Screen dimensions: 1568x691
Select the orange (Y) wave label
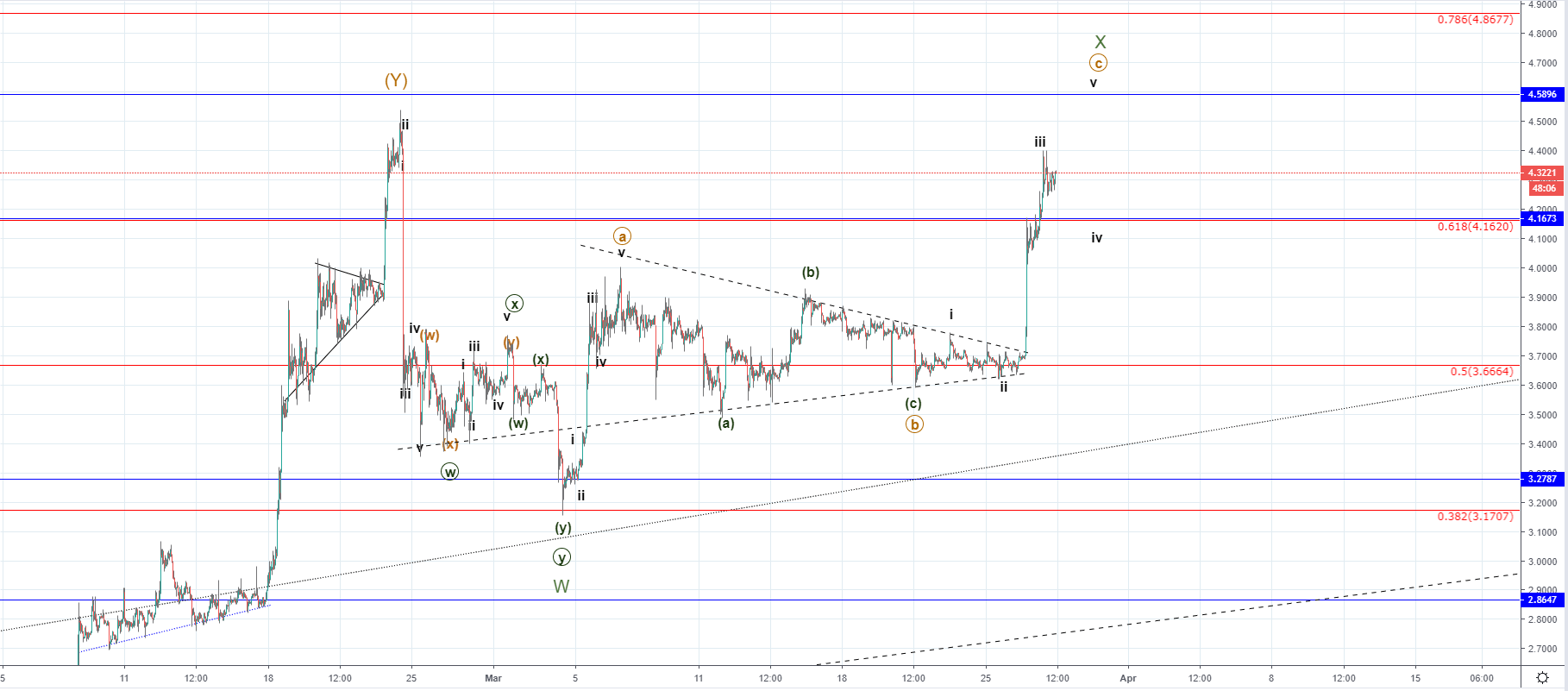396,80
